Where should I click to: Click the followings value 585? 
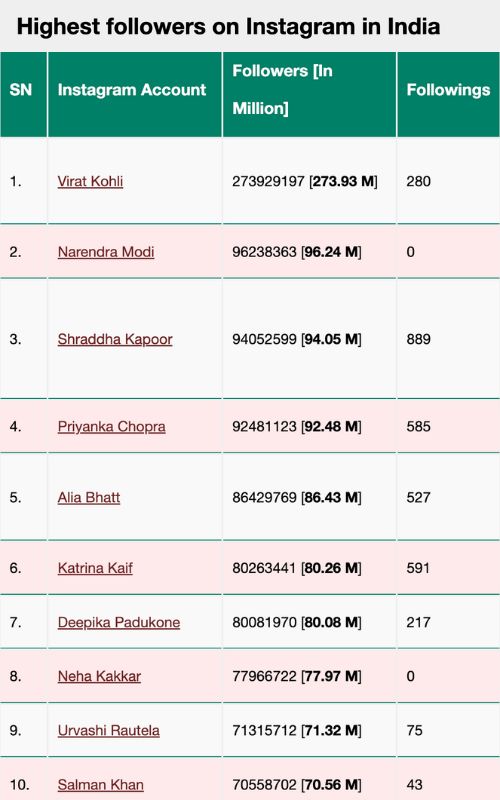(x=418, y=426)
